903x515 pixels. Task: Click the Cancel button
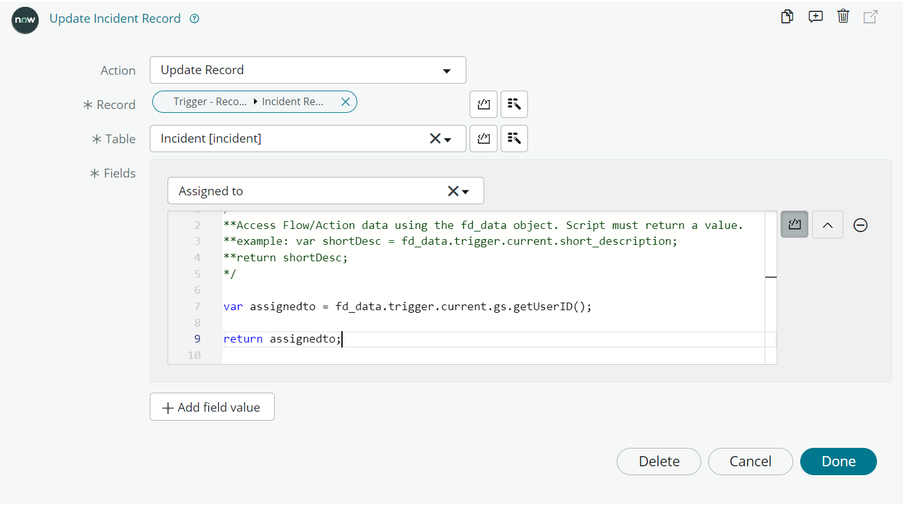click(750, 461)
